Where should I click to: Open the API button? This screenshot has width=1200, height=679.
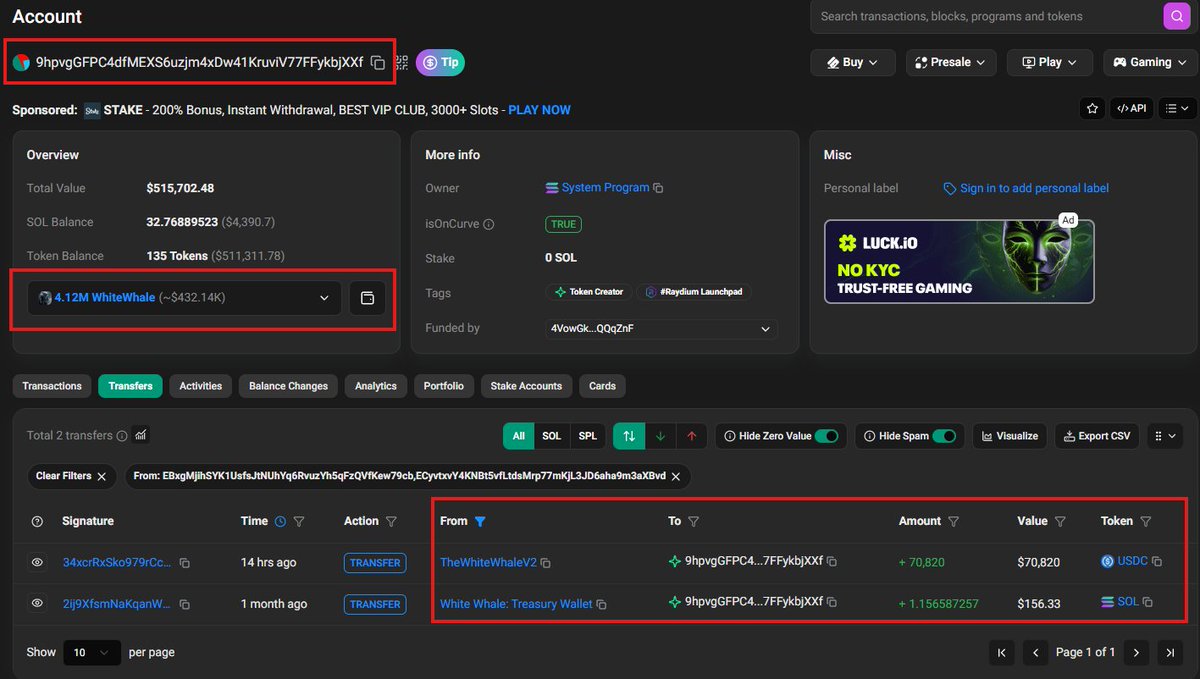[1131, 108]
